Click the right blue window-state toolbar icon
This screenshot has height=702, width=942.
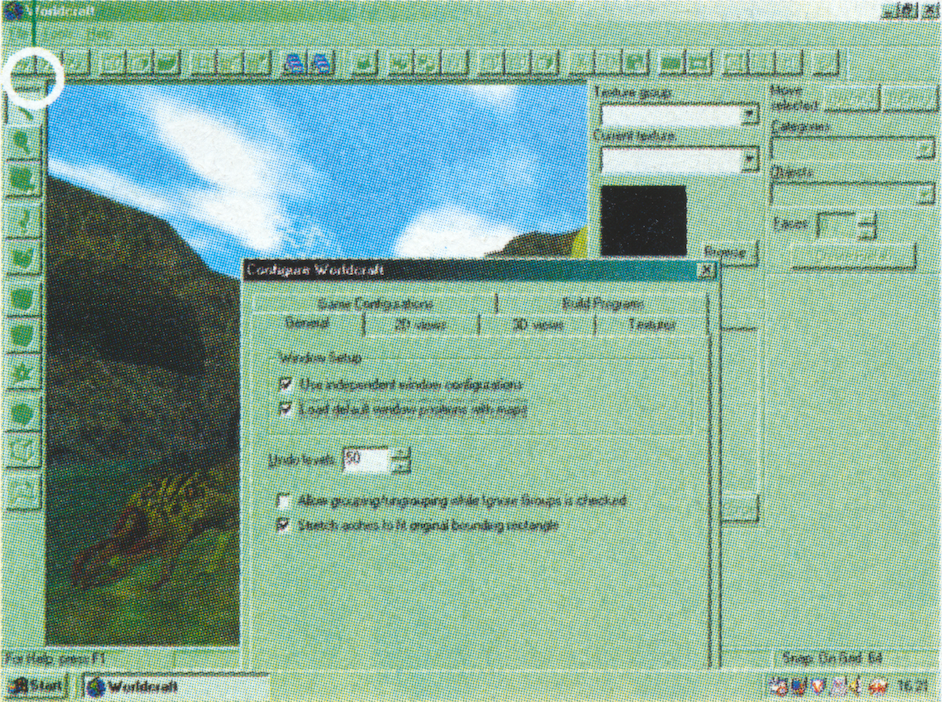pos(322,62)
